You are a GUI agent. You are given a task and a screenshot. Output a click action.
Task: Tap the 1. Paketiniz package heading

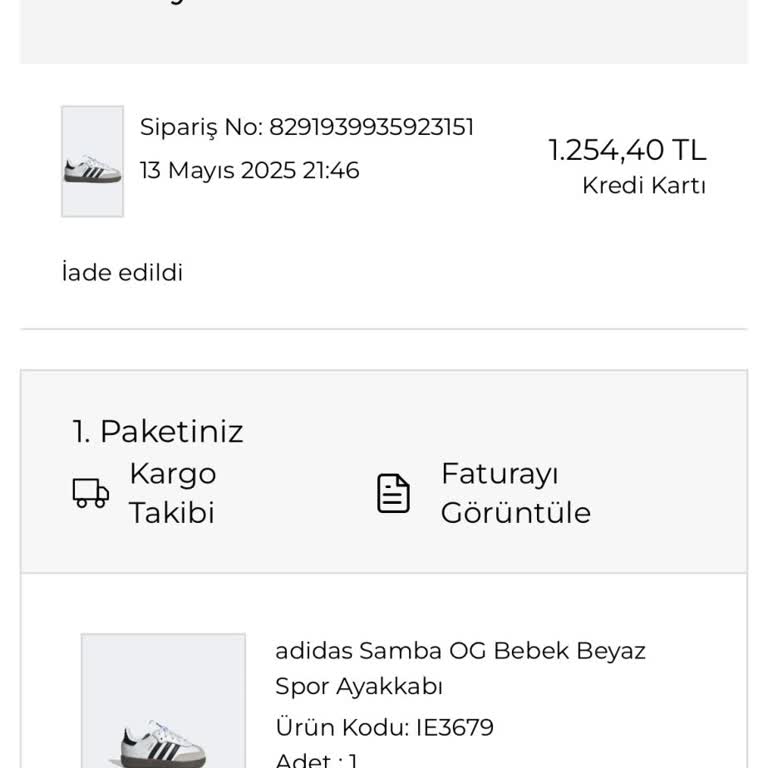[158, 432]
